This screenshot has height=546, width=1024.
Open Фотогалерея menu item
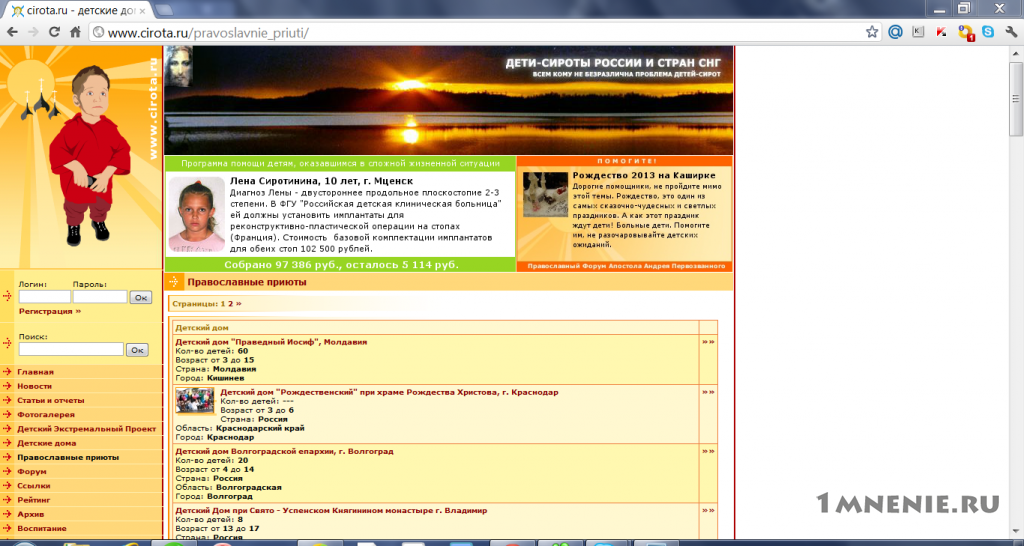tap(46, 415)
